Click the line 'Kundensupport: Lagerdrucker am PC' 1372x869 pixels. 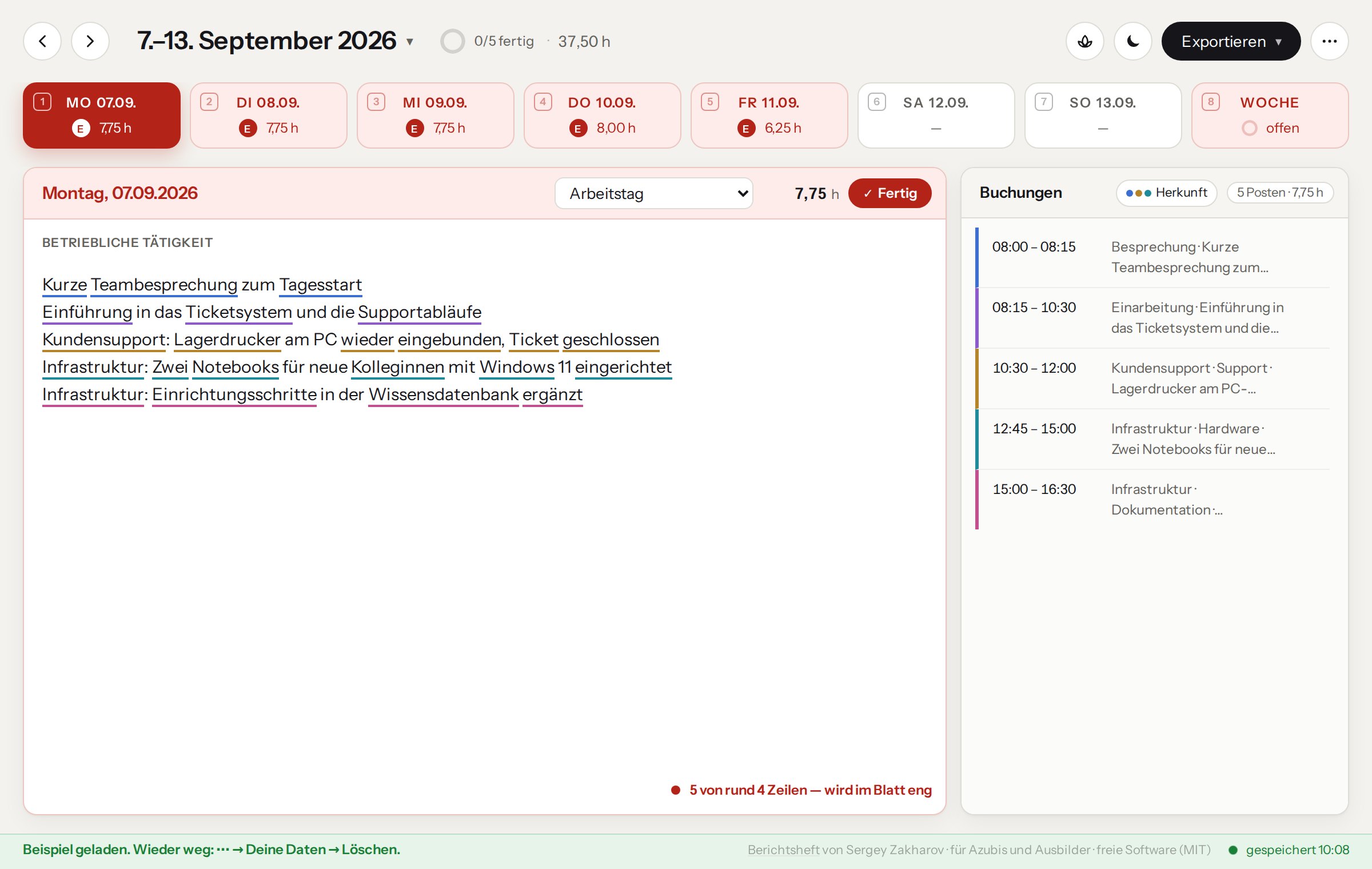click(x=351, y=340)
